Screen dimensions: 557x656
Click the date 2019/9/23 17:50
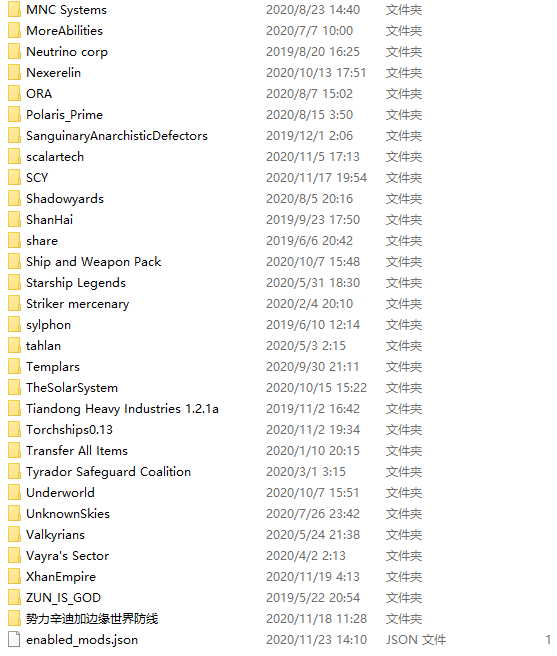(313, 220)
